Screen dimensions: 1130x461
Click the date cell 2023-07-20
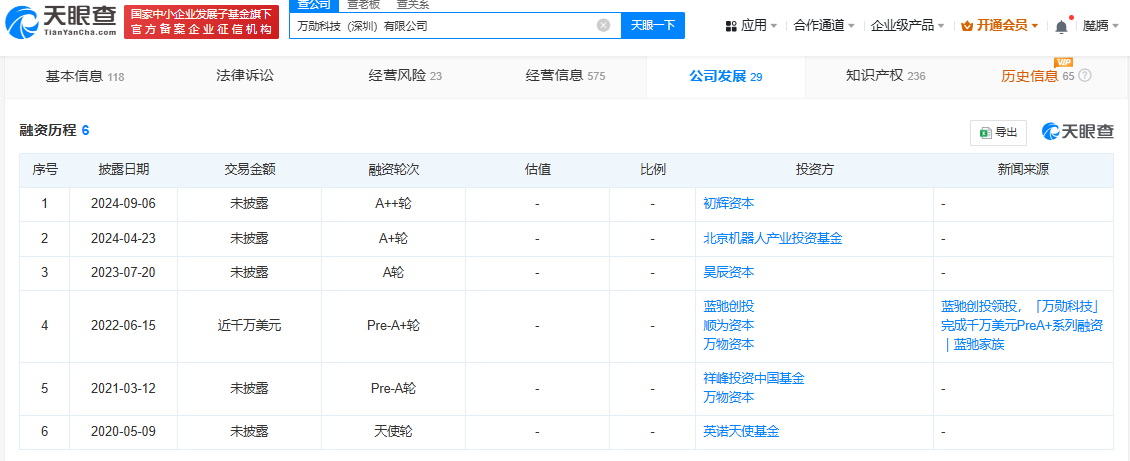[x=123, y=272]
